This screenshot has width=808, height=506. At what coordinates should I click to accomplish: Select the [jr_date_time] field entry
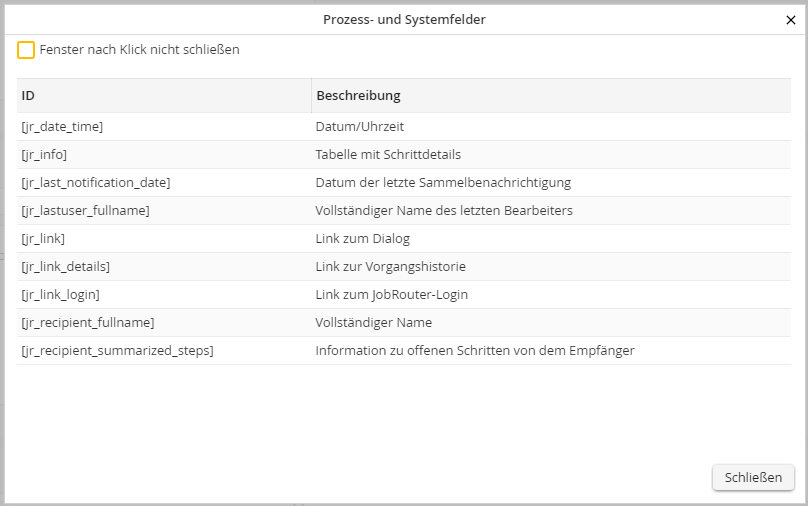(62, 127)
